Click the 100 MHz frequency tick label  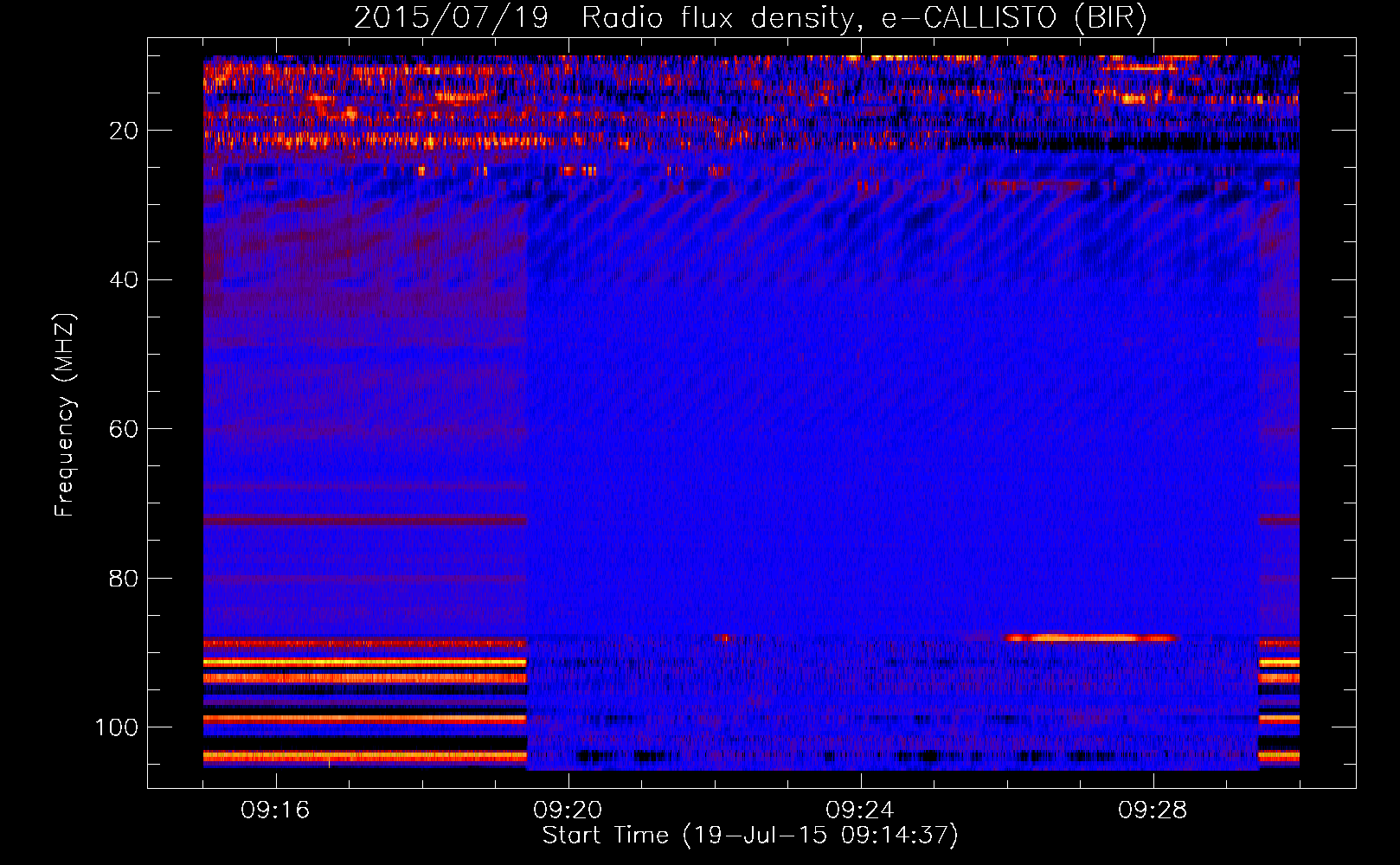coord(117,727)
